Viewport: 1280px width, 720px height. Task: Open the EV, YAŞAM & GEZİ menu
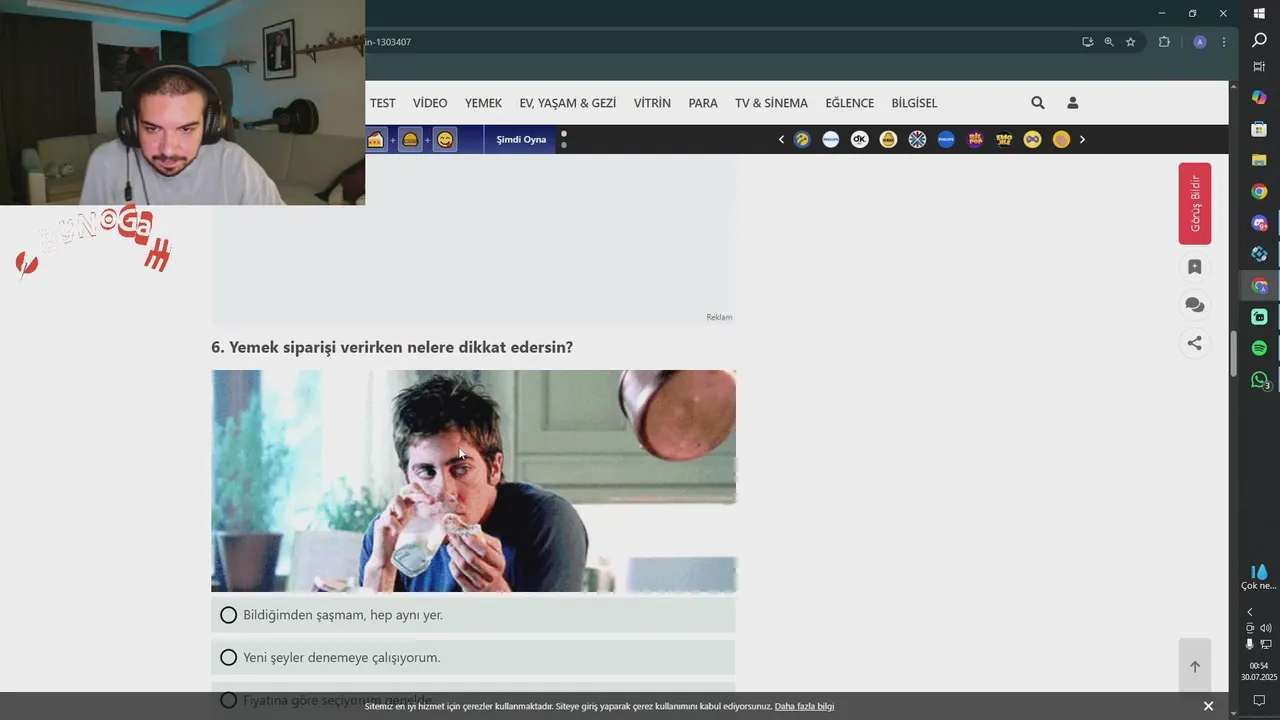click(x=568, y=103)
